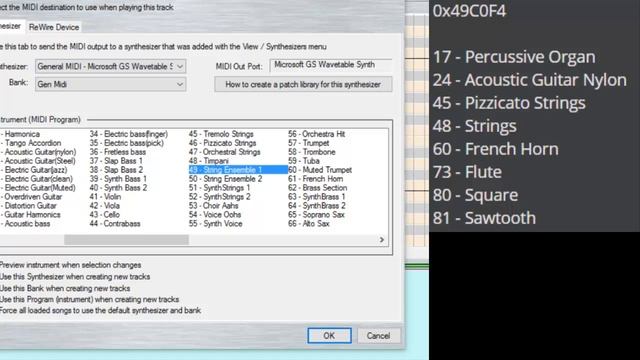
Task: Toggle Force all loaded songs to default synthesizer
Action: [101, 310]
